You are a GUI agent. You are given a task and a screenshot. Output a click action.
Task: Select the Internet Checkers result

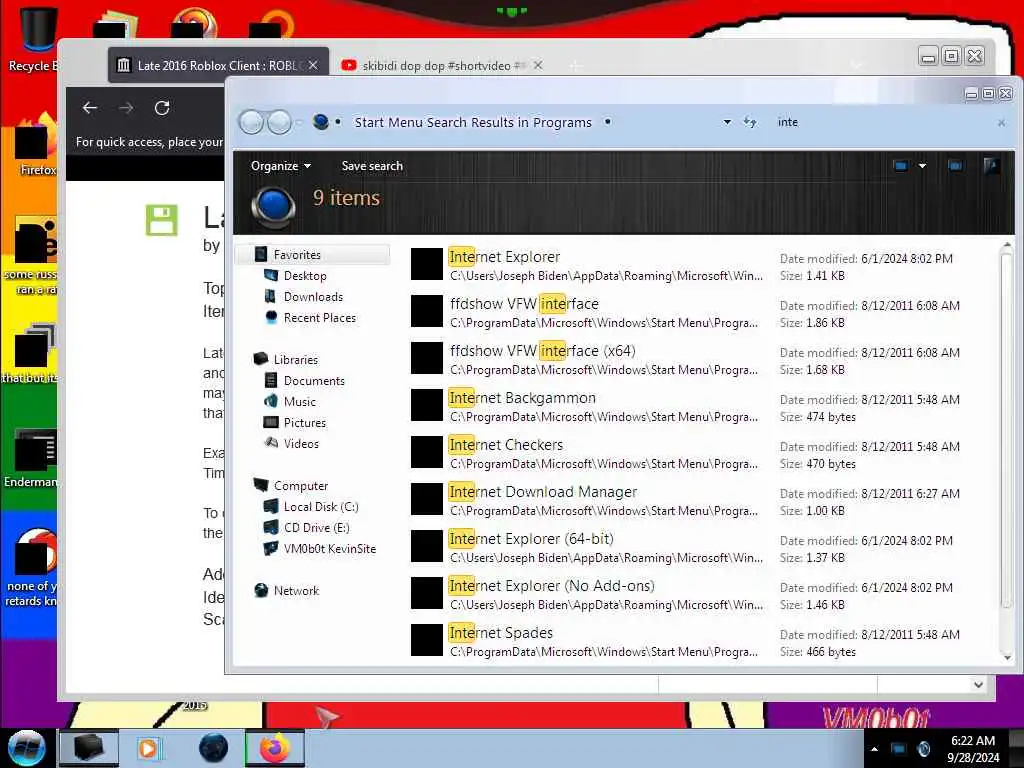(x=699, y=453)
